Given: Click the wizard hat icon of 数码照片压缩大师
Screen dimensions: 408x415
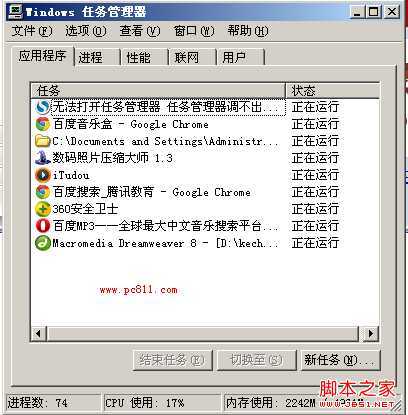Looking at the screenshot, I should (43, 158).
